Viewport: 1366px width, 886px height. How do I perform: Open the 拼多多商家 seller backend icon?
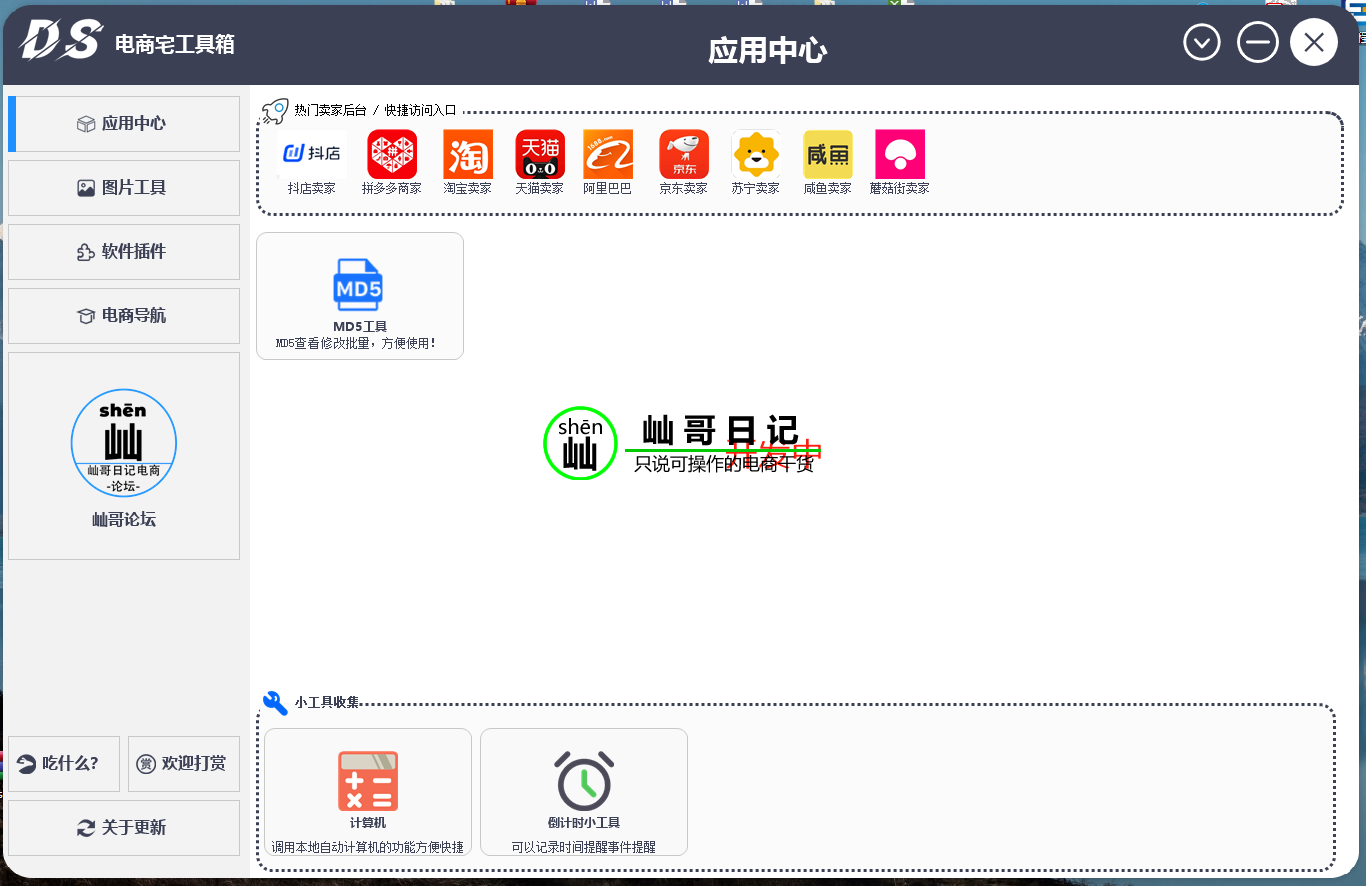[392, 154]
